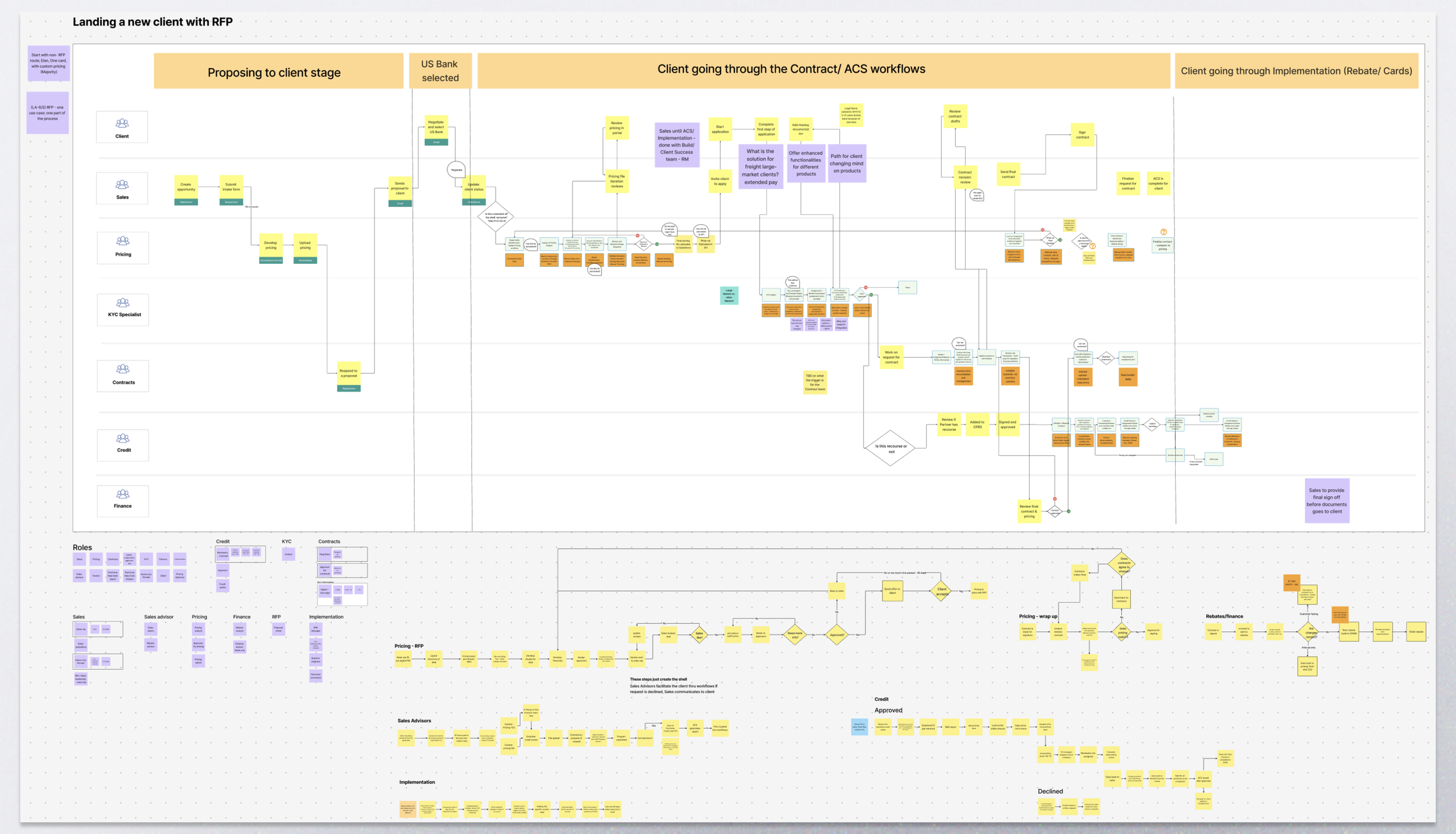Select 'Path for client changing mind' note
Image resolution: width=1456 pixels, height=834 pixels.
pos(847,164)
